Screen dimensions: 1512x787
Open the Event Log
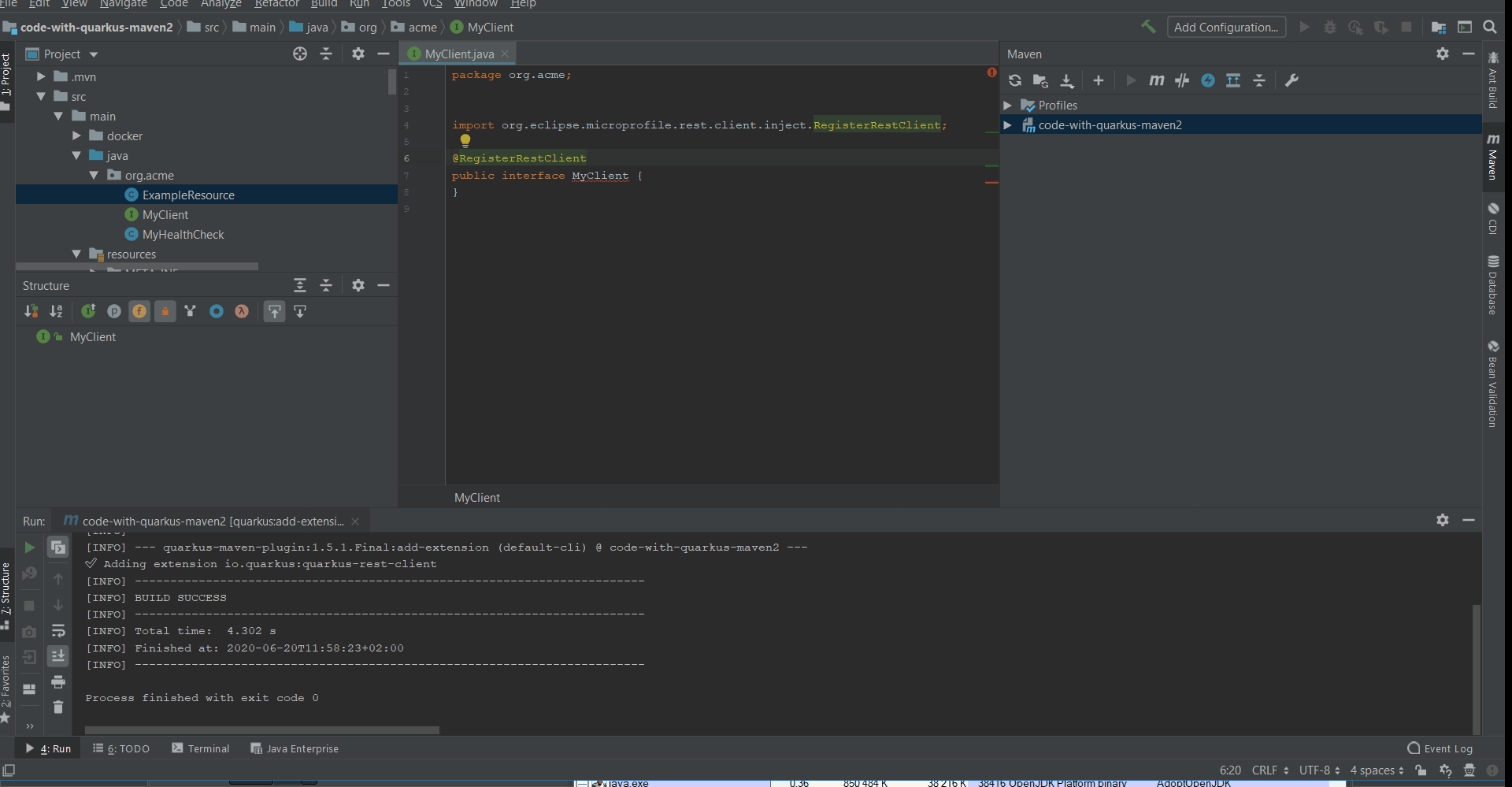click(x=1447, y=748)
